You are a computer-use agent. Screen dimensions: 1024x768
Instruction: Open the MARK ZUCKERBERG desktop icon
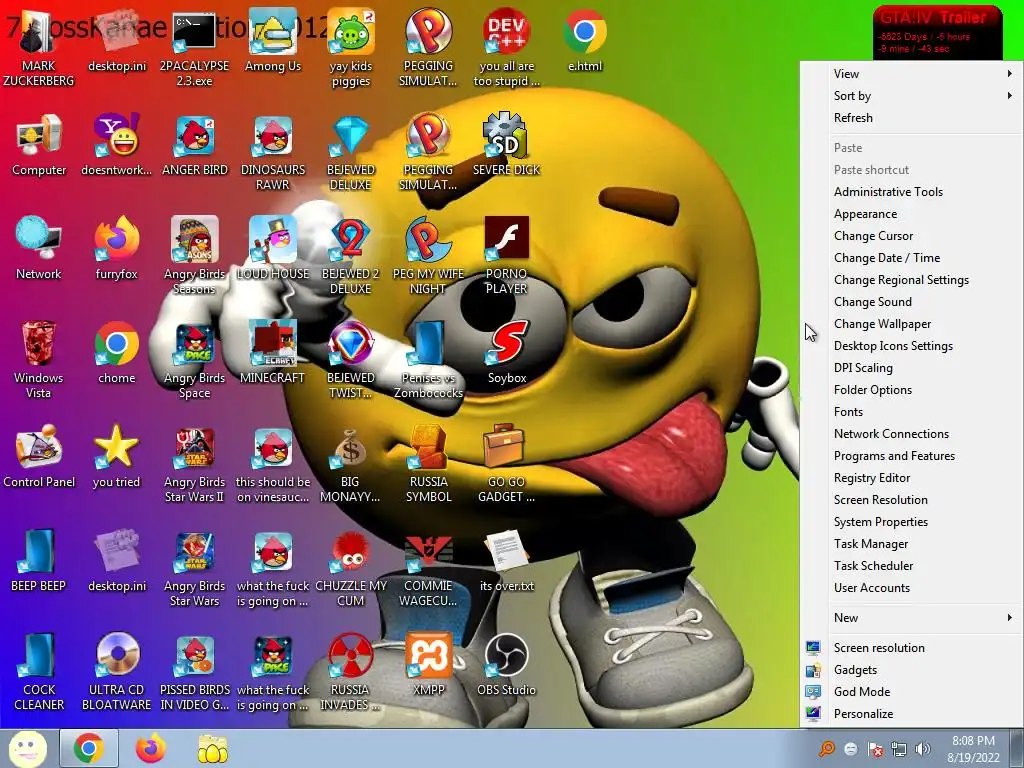click(39, 49)
